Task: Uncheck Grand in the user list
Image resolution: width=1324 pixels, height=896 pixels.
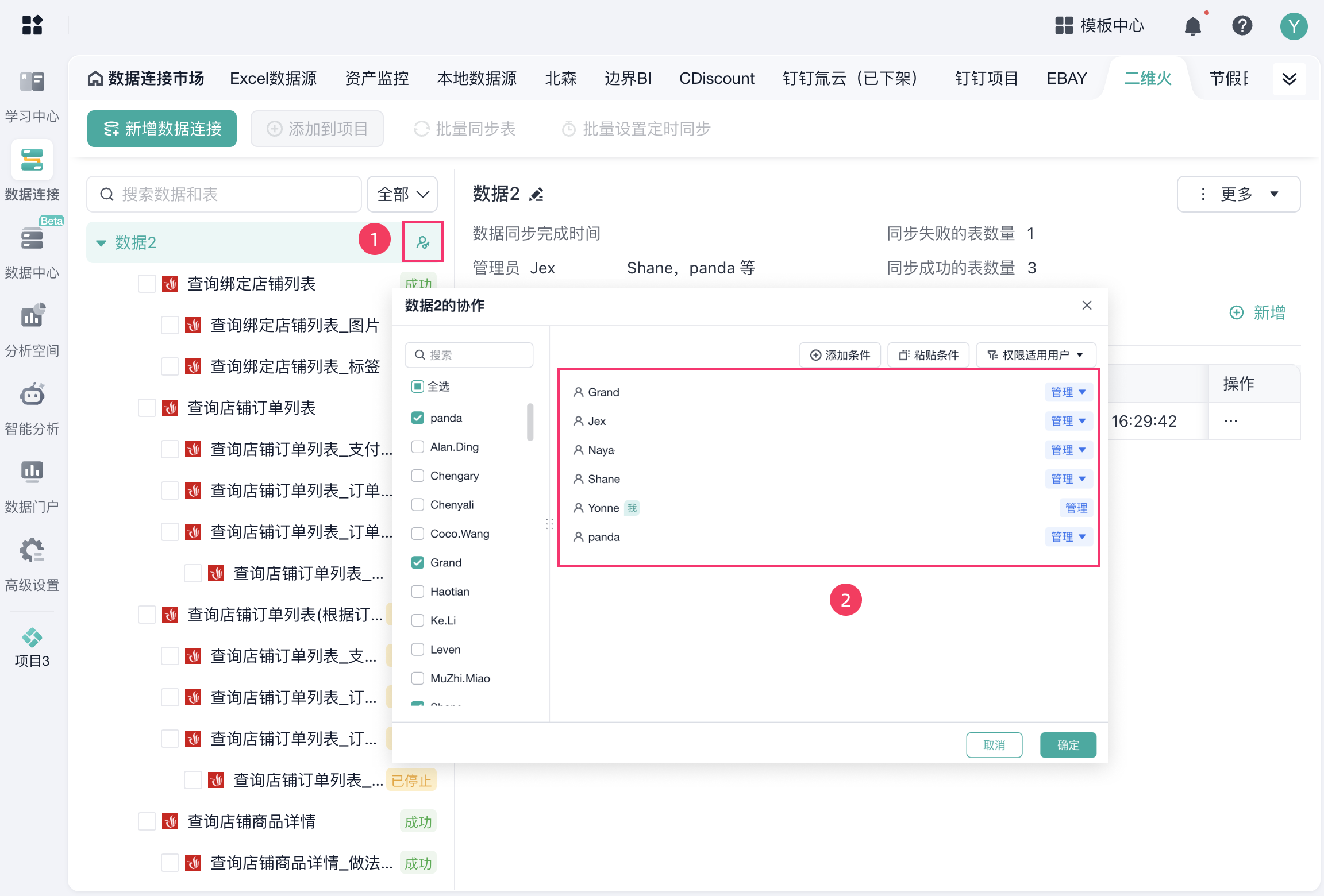Action: tap(418, 562)
